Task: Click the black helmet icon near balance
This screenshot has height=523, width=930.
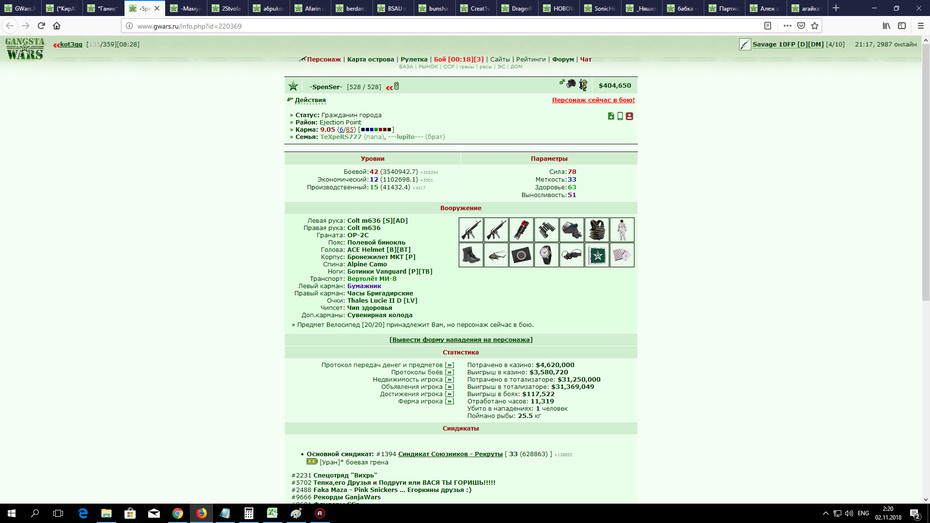Action: (x=571, y=84)
